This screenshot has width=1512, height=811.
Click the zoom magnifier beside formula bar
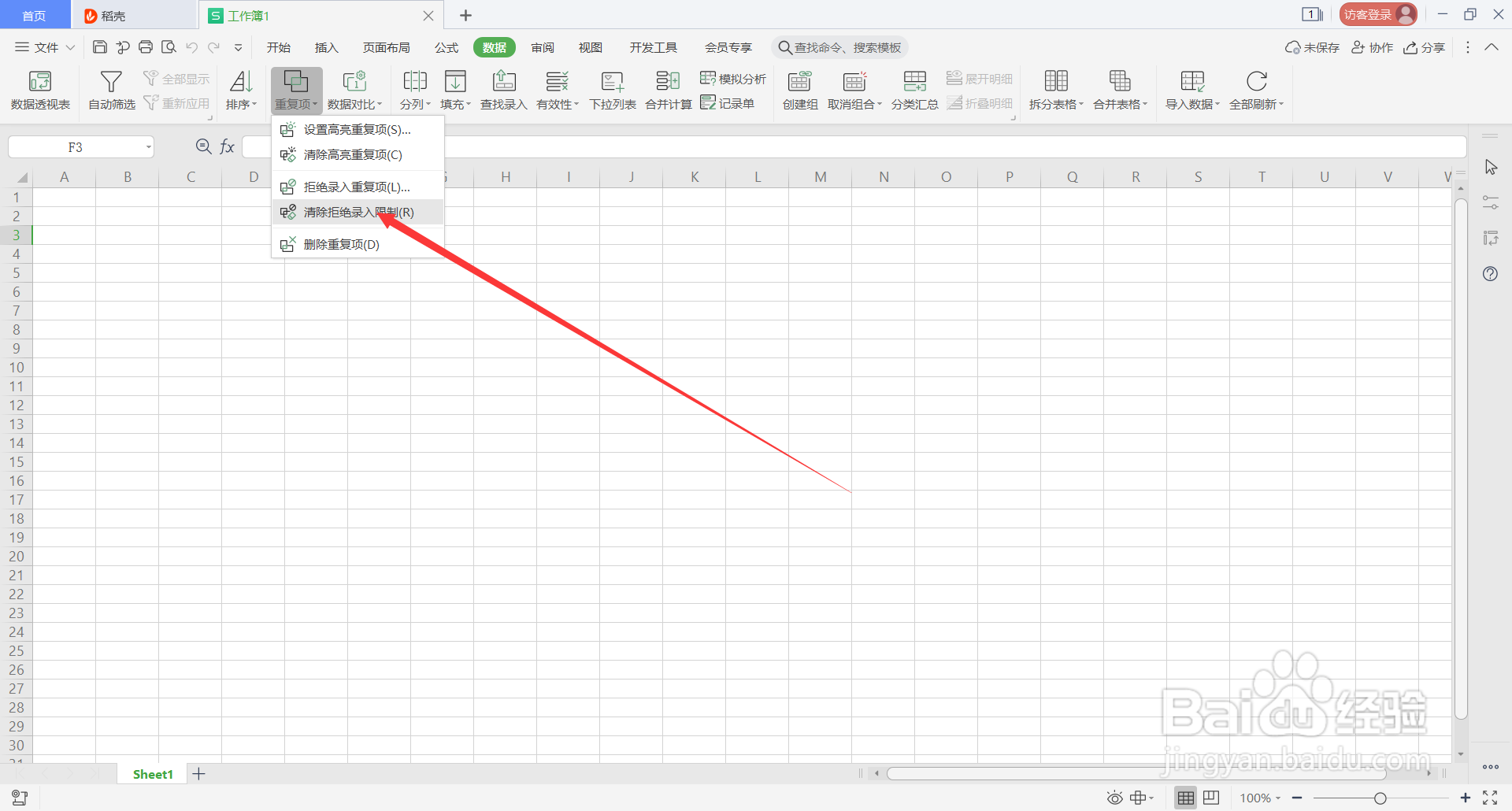pyautogui.click(x=203, y=146)
